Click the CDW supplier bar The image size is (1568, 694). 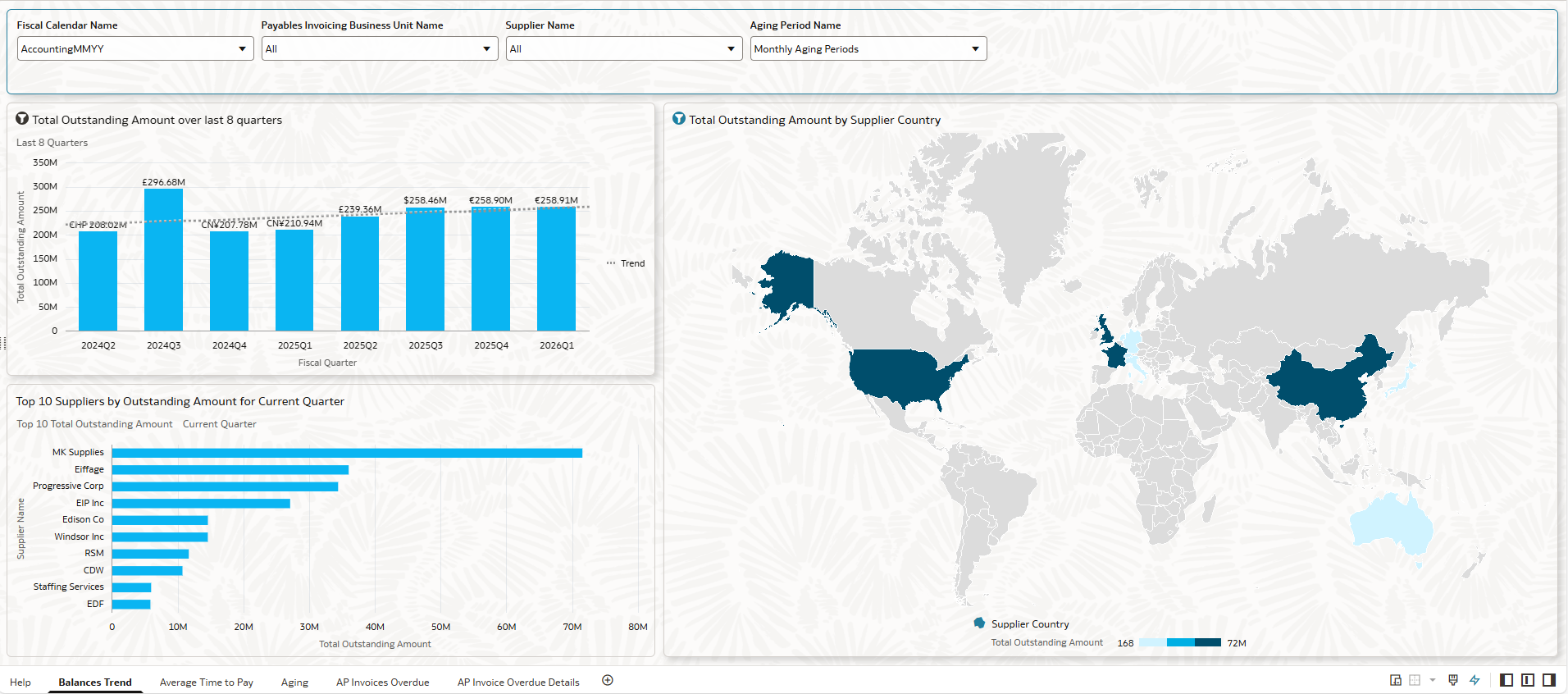click(148, 571)
